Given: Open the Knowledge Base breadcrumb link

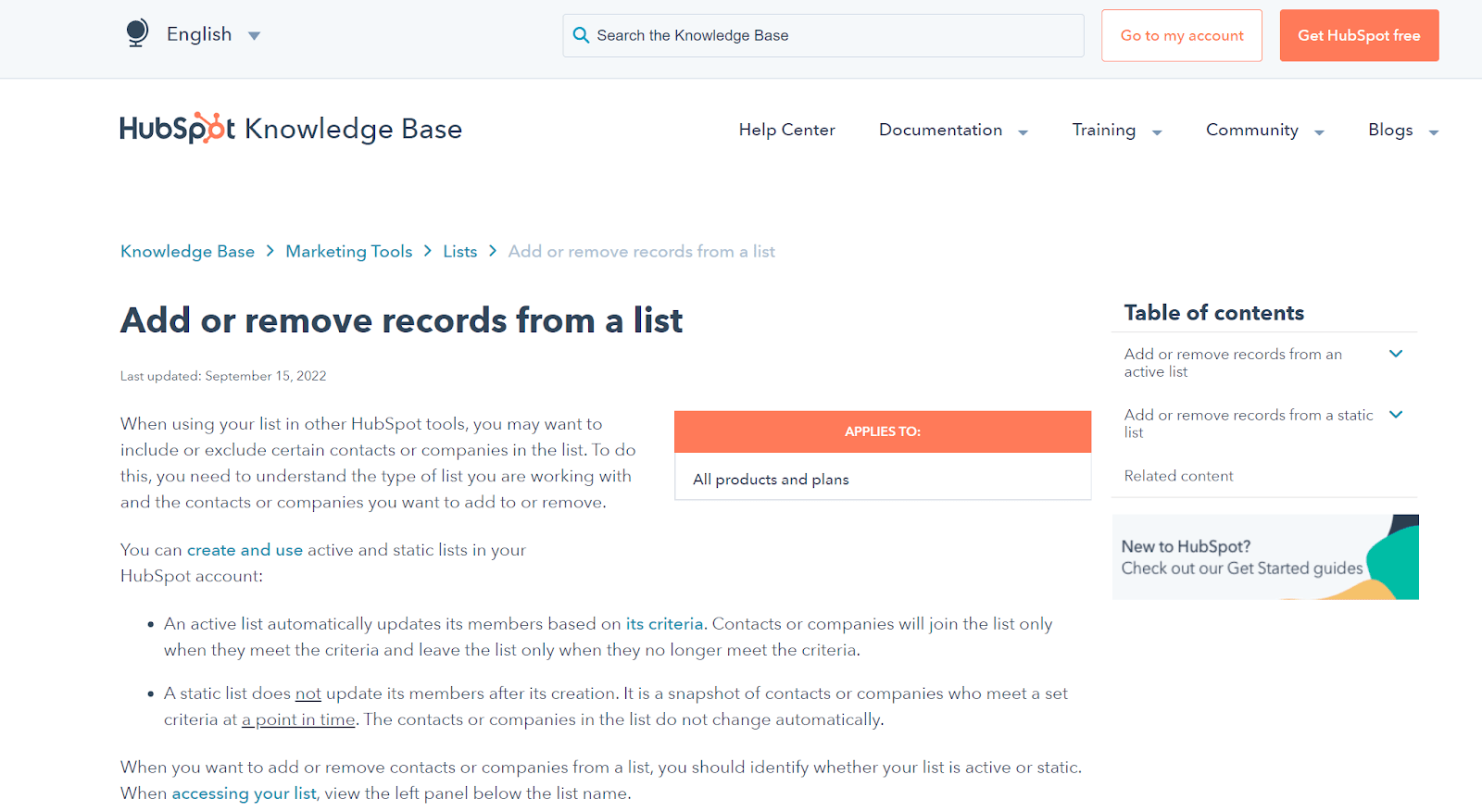Looking at the screenshot, I should [187, 252].
